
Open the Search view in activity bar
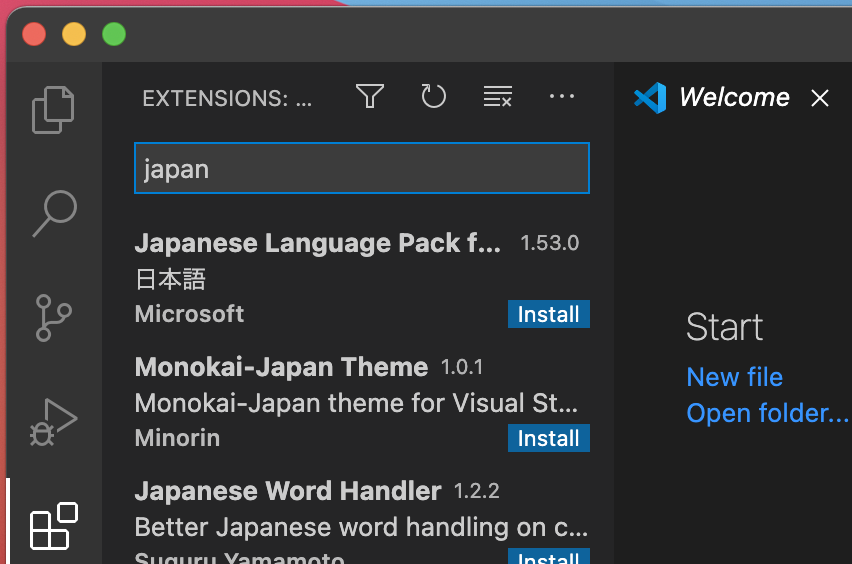coord(54,213)
